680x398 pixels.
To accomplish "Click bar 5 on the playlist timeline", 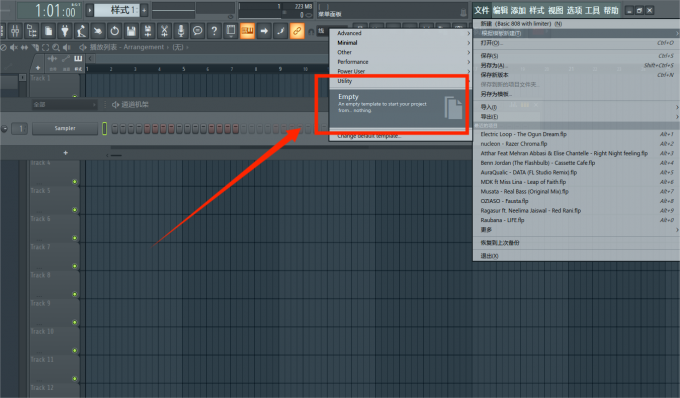I will click(x=183, y=69).
